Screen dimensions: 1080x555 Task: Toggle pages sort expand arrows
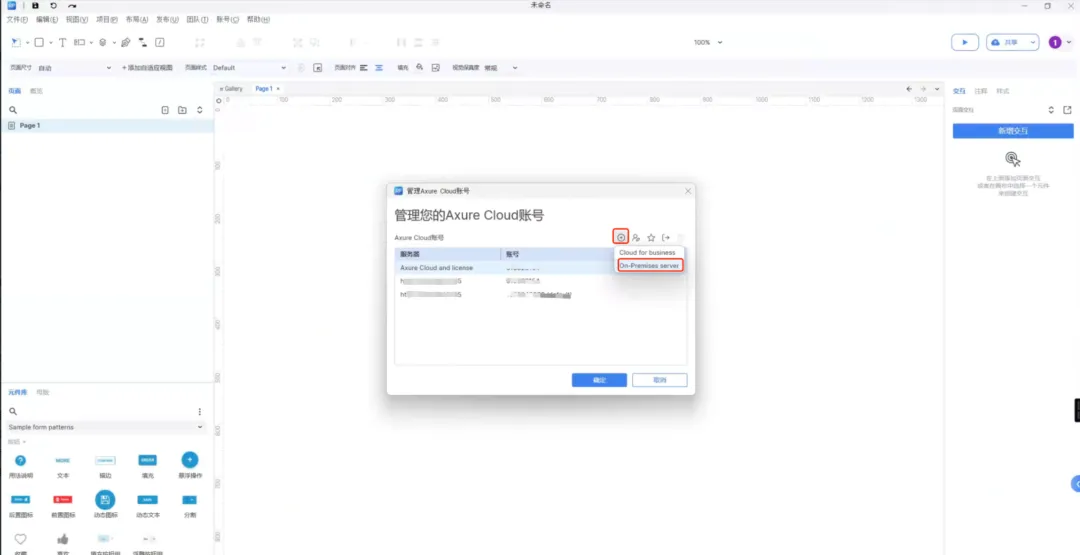pos(200,110)
